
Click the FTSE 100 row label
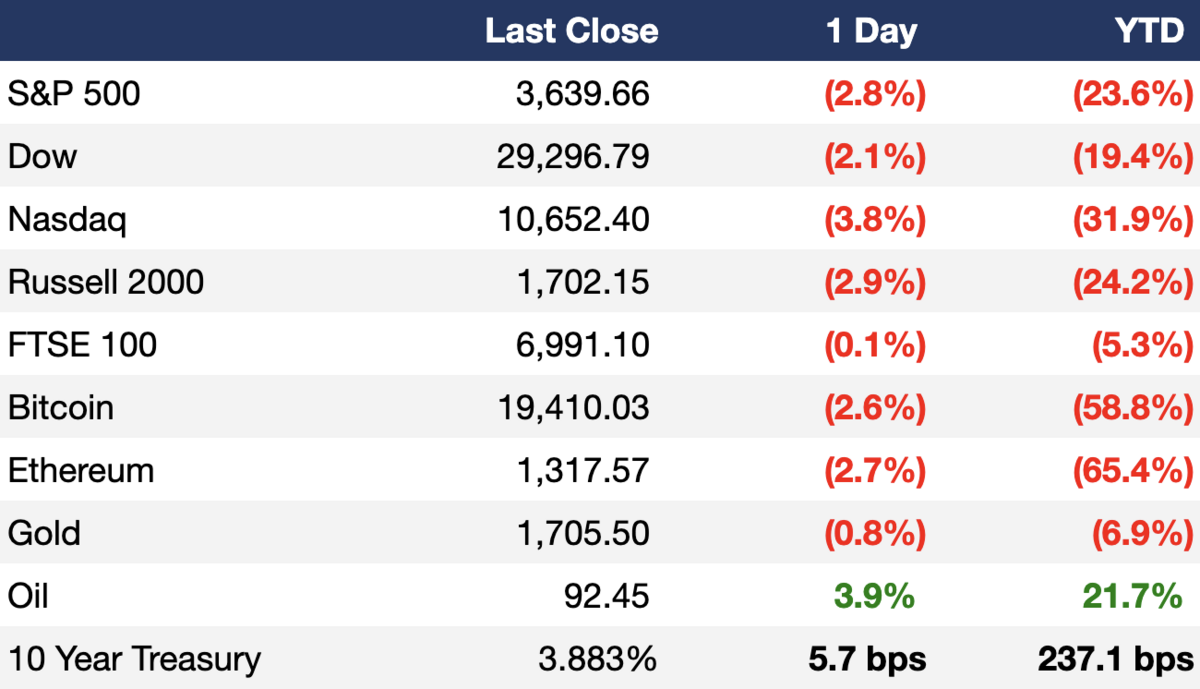(82, 345)
